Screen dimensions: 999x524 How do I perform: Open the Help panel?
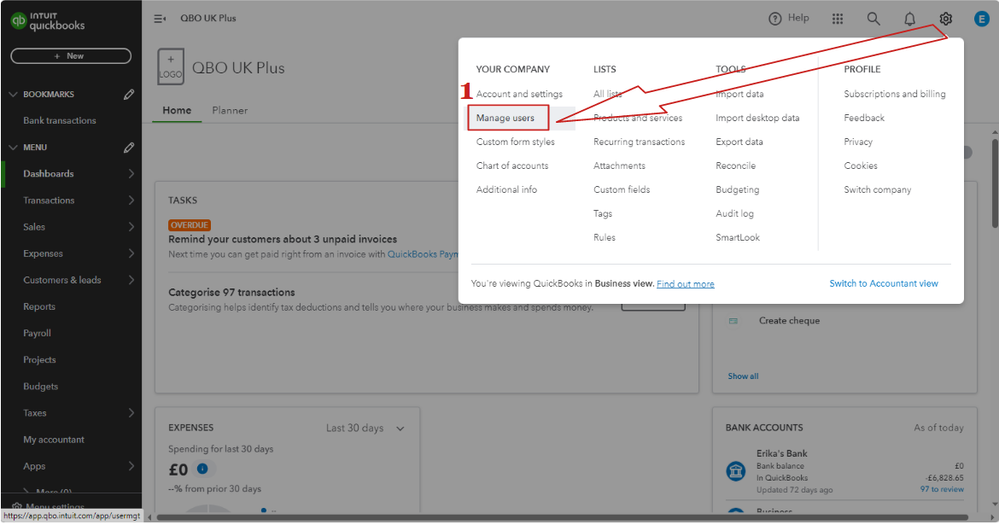point(788,18)
